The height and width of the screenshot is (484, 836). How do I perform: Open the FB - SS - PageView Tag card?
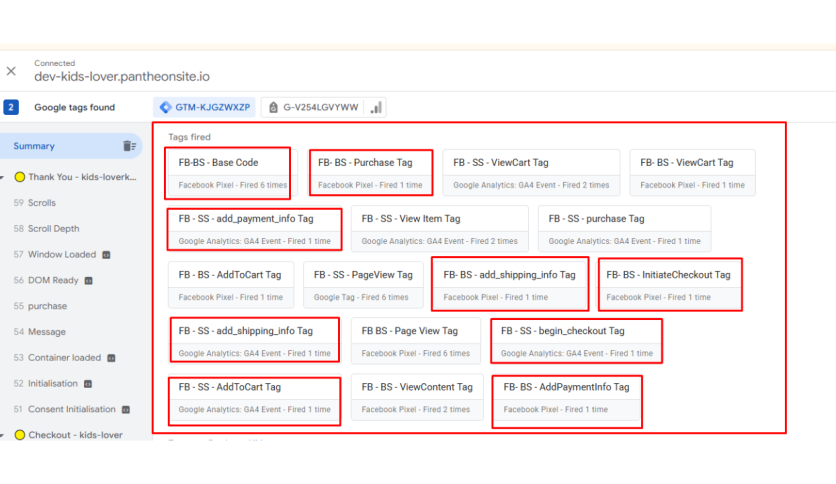pos(363,285)
